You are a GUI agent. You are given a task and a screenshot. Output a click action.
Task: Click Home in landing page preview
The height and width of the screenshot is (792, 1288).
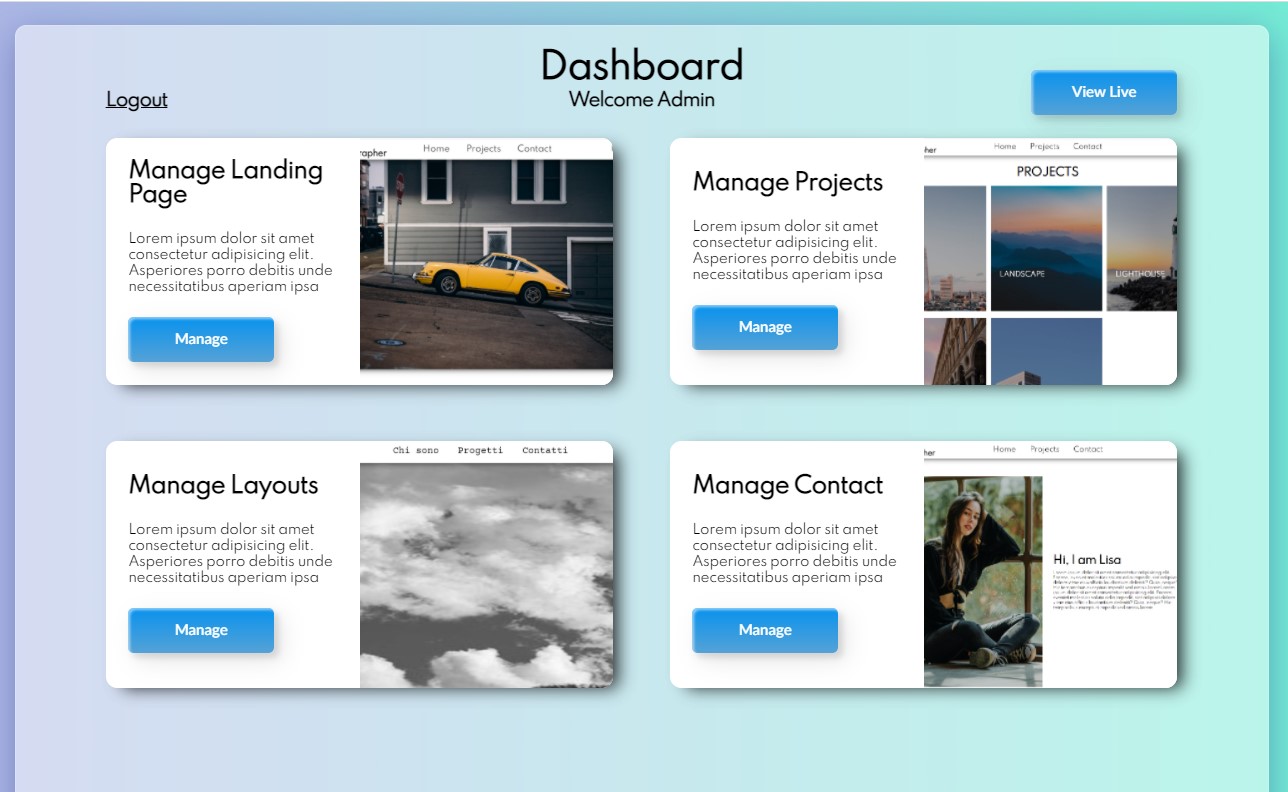[436, 149]
